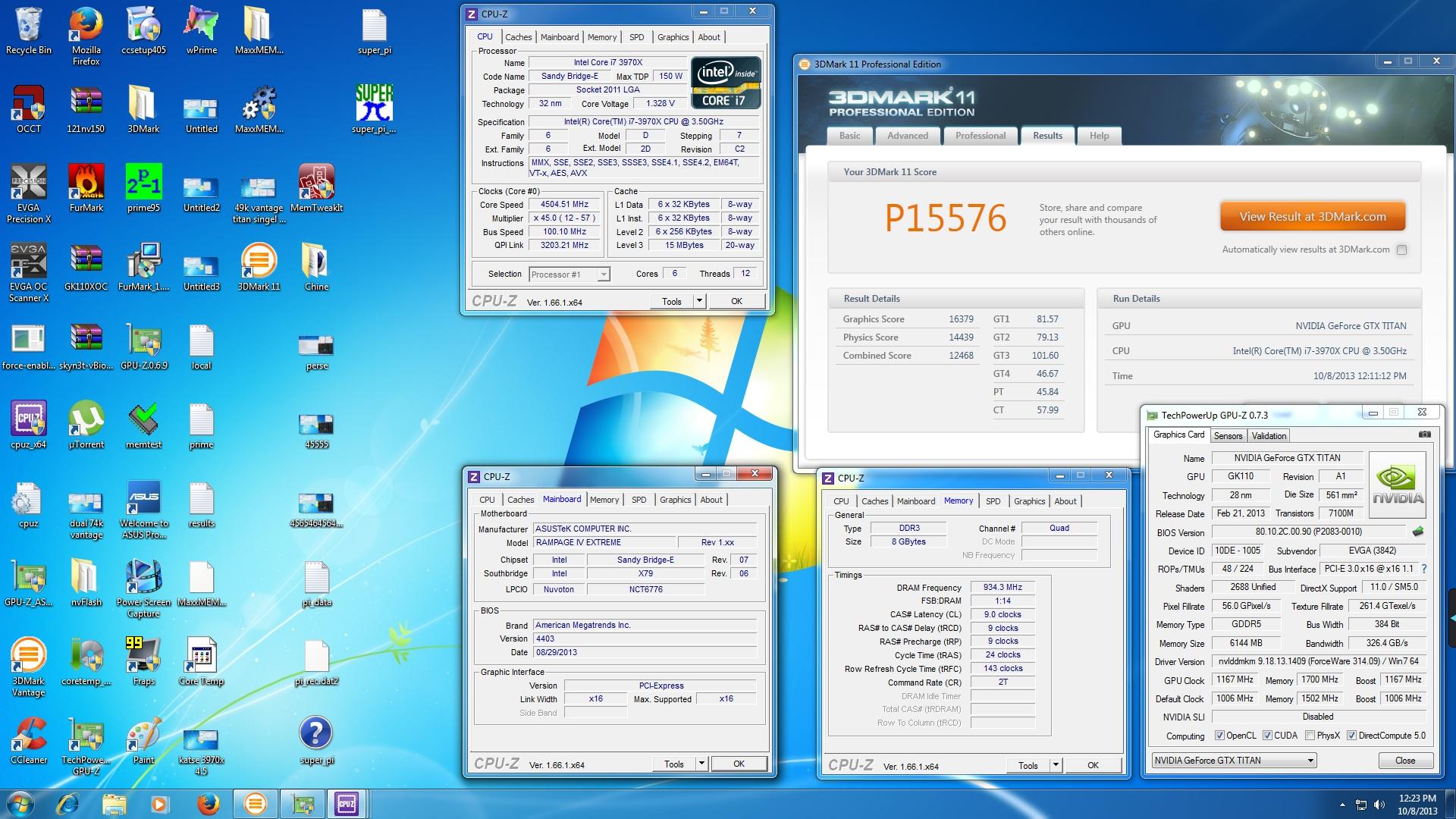Click the CPU-Z taskbar button
The image size is (1456, 819).
(347, 803)
